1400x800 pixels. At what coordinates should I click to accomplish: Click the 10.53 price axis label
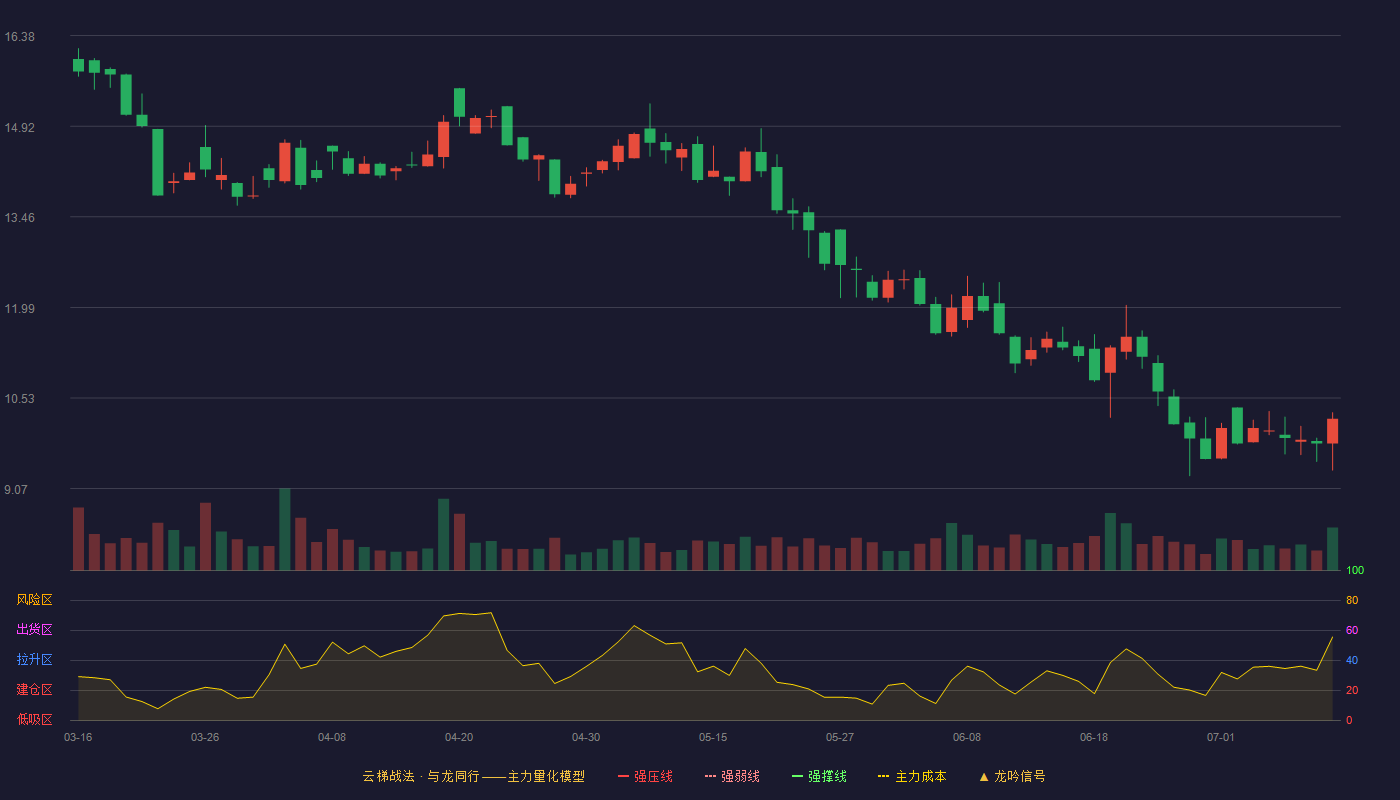coord(19,399)
